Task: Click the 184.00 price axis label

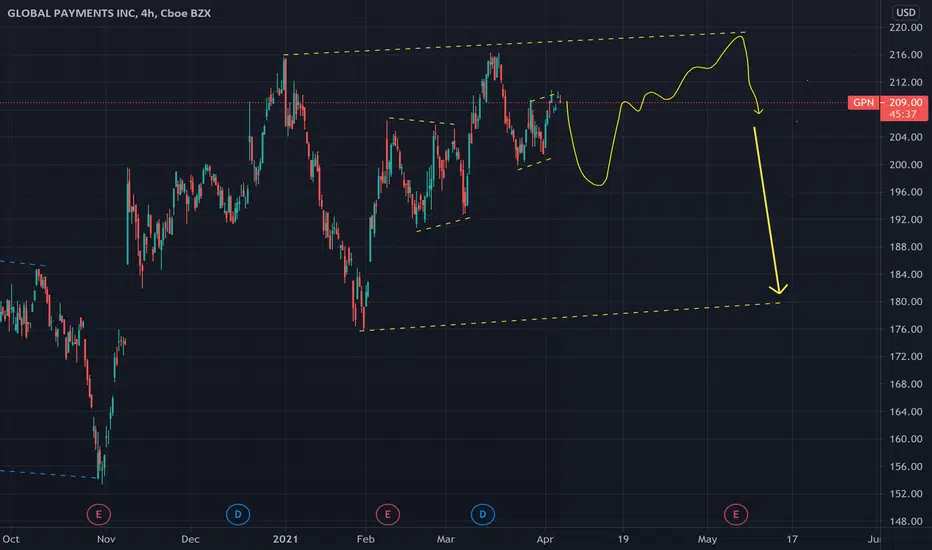Action: point(905,274)
